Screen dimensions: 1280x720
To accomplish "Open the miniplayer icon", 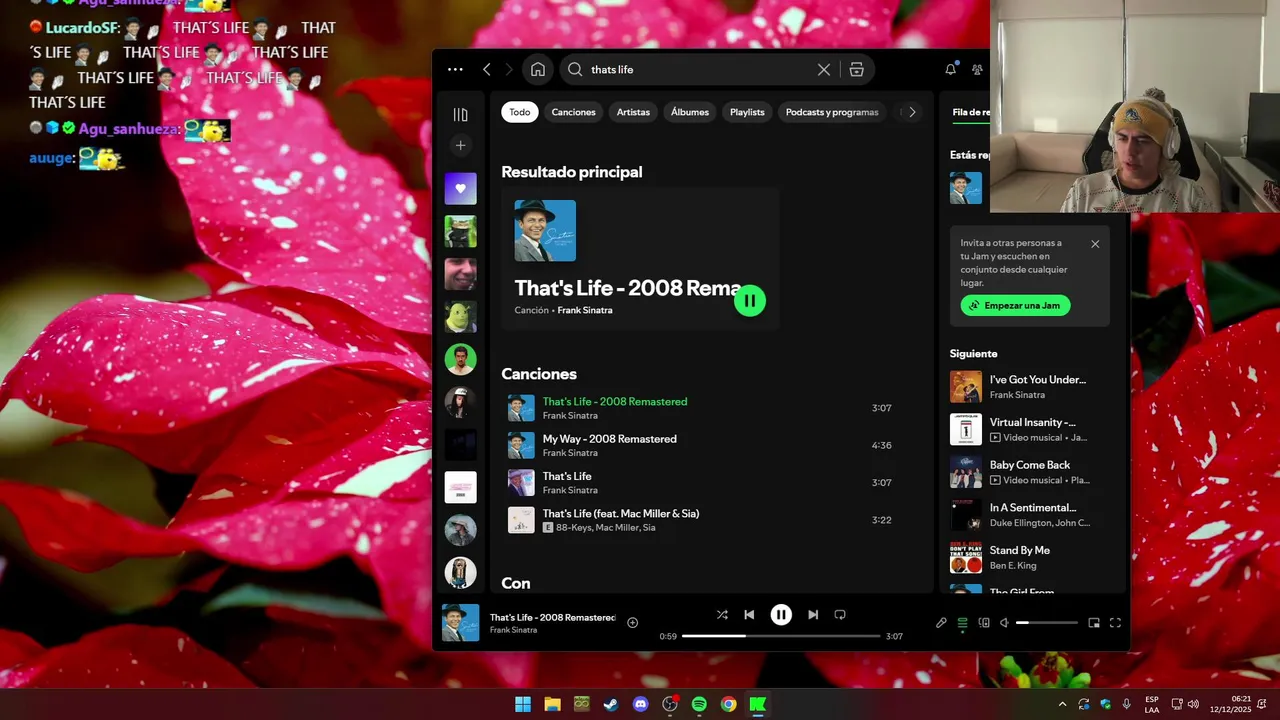I will [1094, 623].
